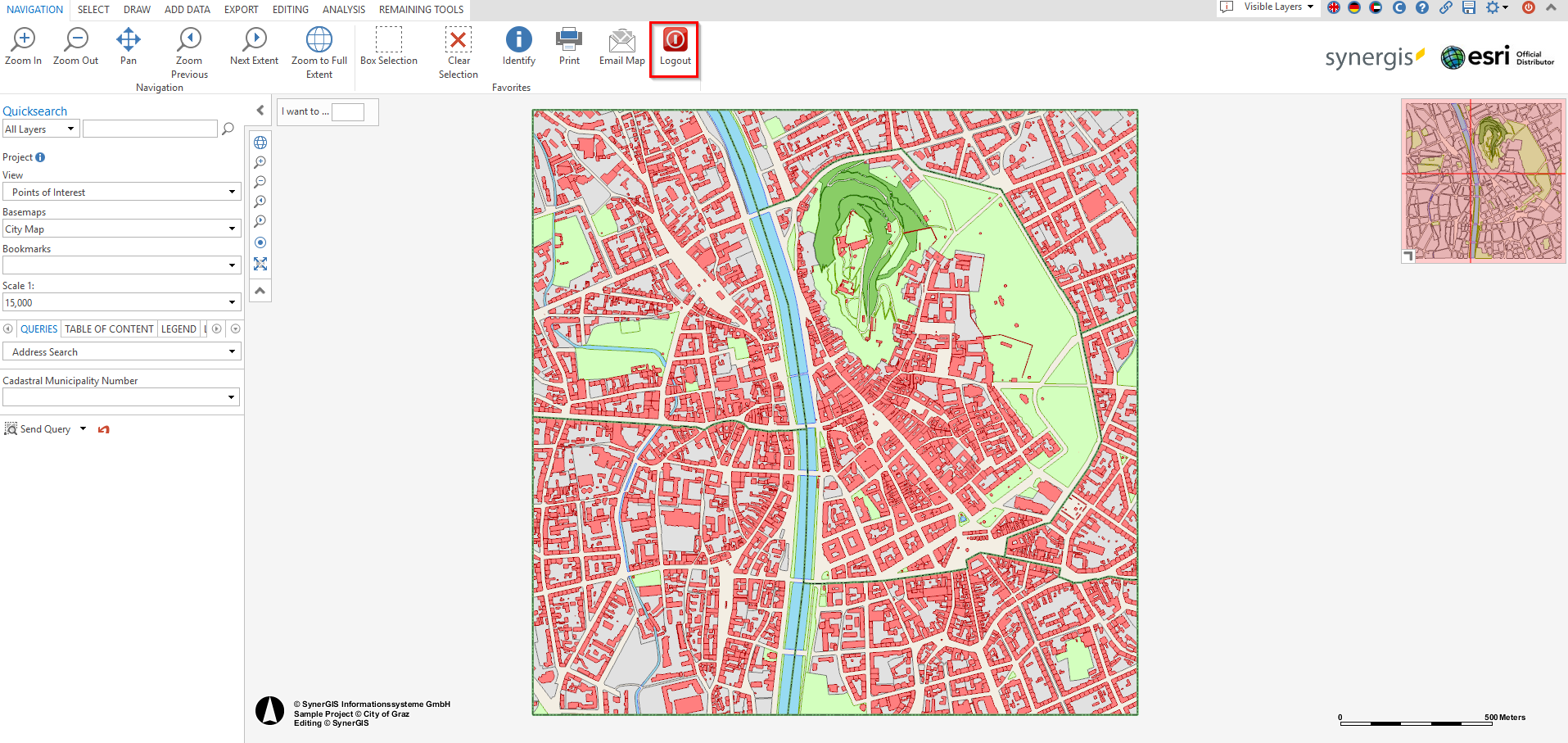This screenshot has width=1568, height=743.
Task: Click the blue save diskette icon
Action: pos(1469,7)
